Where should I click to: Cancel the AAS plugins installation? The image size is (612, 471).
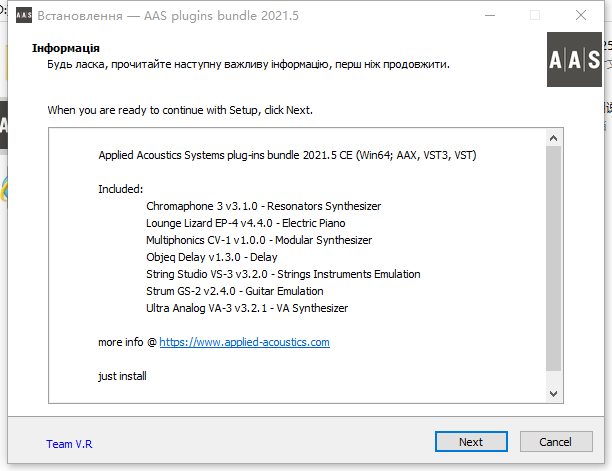coord(556,441)
